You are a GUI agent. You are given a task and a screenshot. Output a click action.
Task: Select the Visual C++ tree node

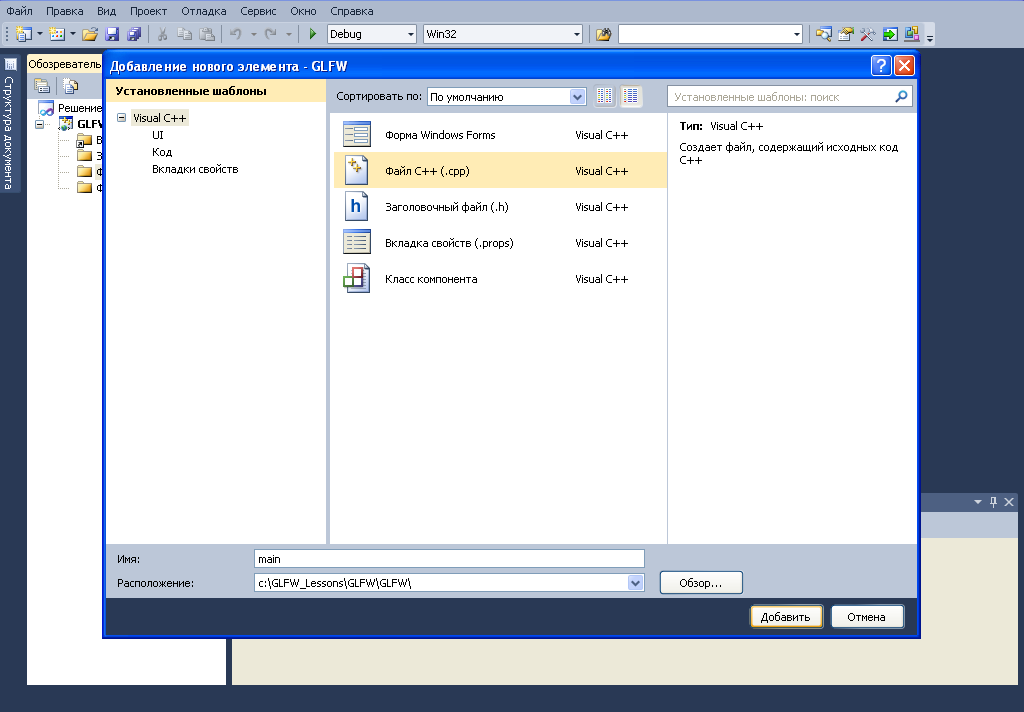coord(159,118)
